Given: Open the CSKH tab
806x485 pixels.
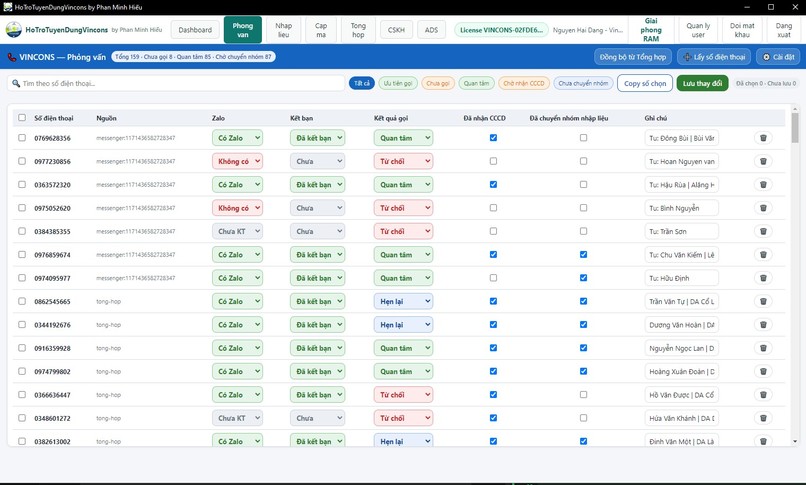Looking at the screenshot, I should pos(396,30).
